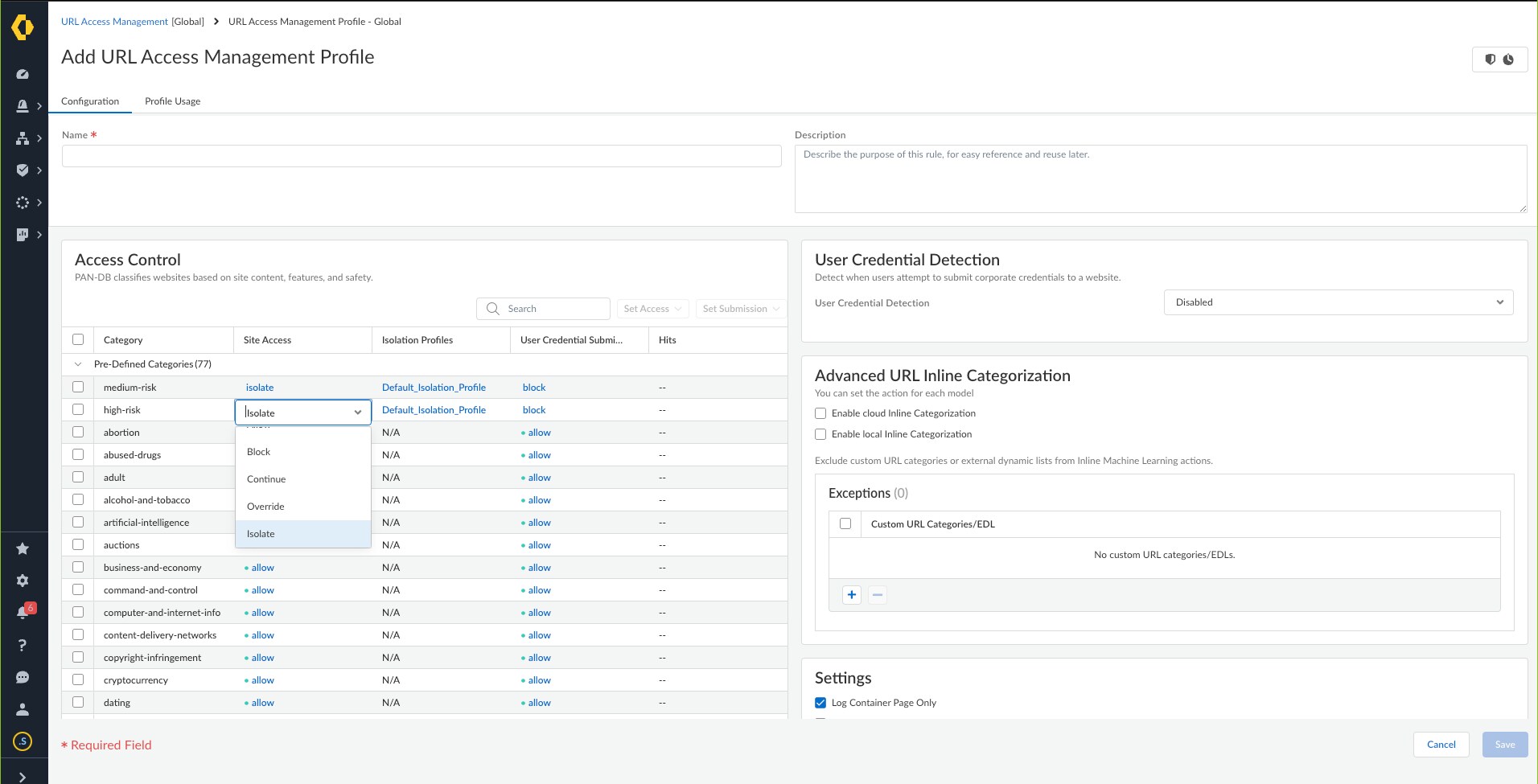Collapse the Pre-Defined Categories section
The height and width of the screenshot is (784, 1538).
[78, 363]
